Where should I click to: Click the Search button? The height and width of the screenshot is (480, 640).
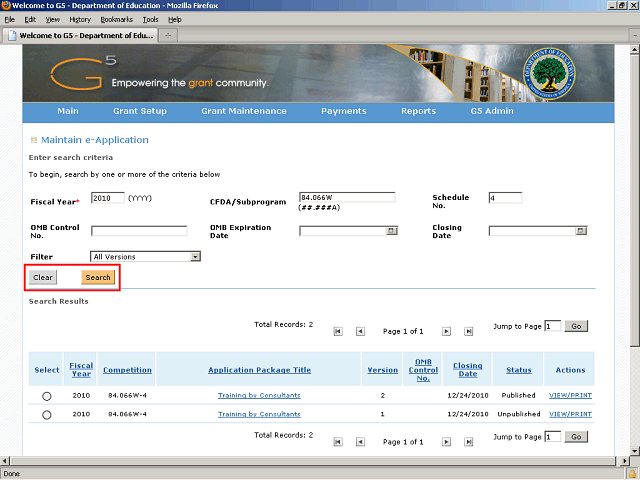(x=98, y=278)
